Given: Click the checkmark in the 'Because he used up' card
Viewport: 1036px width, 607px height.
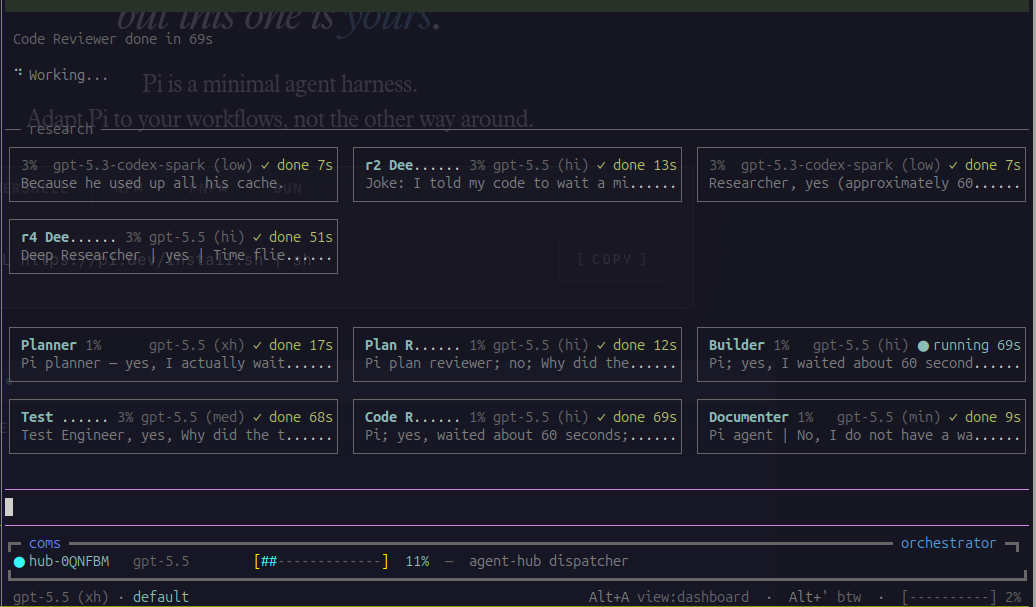Looking at the screenshot, I should [265, 165].
